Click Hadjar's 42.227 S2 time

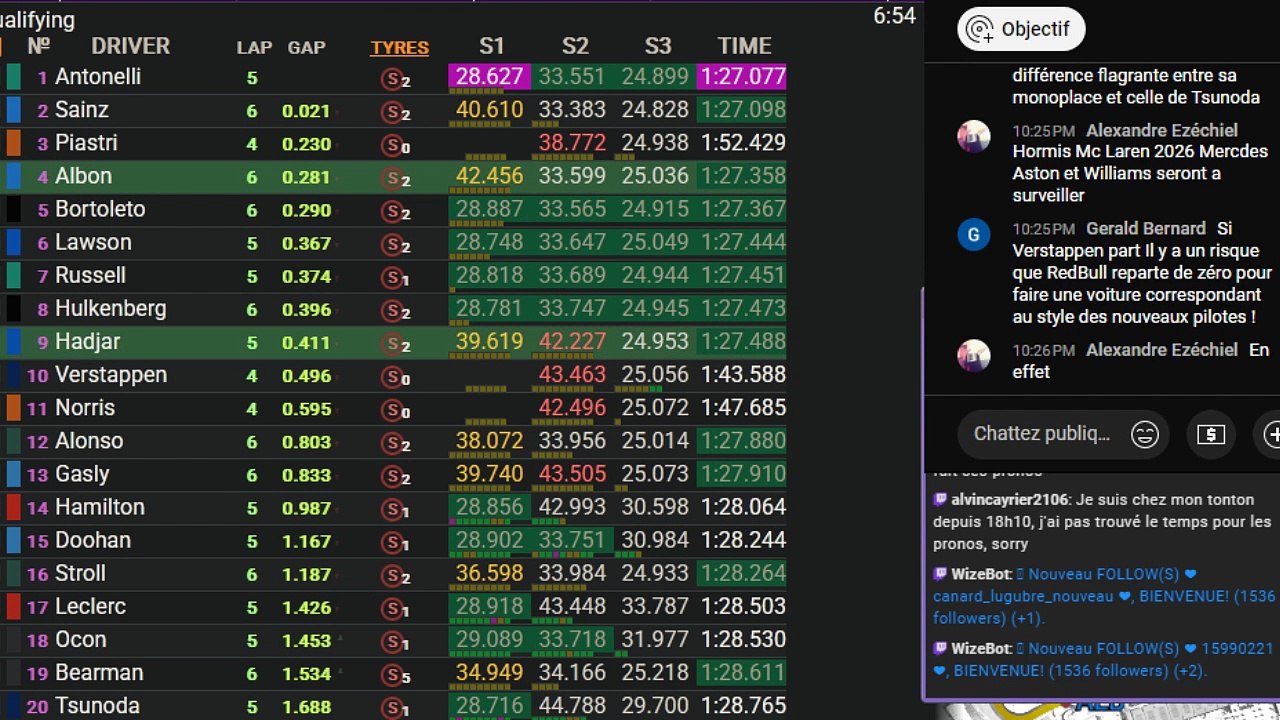572,341
